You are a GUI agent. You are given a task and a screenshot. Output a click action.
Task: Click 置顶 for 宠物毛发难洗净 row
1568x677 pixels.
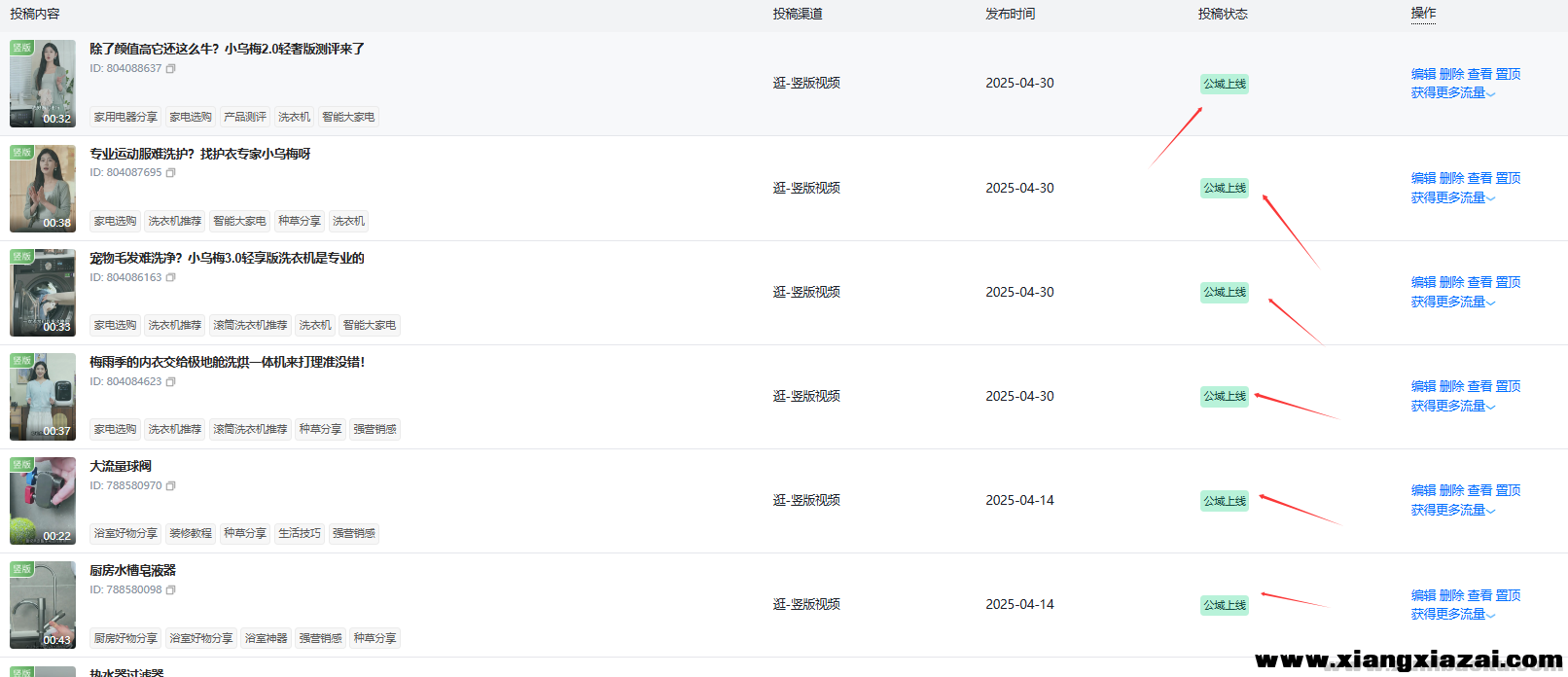coord(1508,283)
